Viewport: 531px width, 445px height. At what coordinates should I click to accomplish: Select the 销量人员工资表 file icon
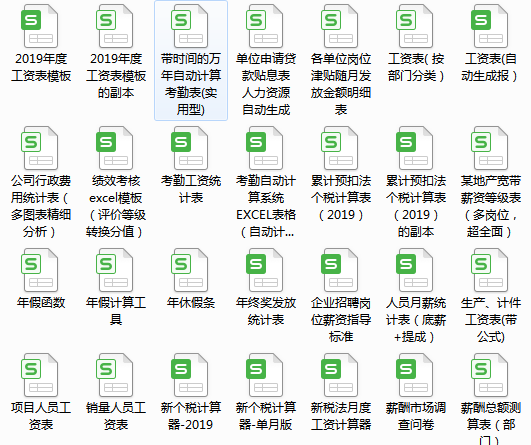[x=115, y=375]
